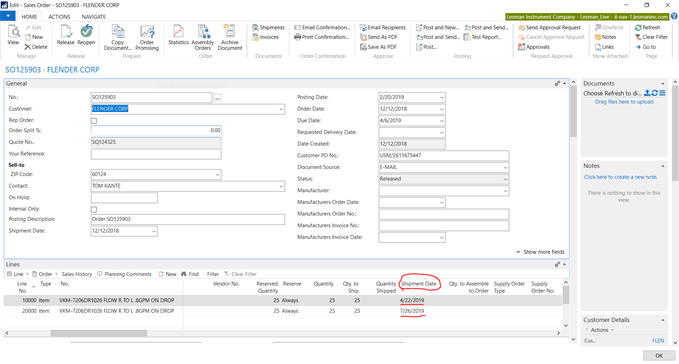Toggle the Rep Order checkbox
The height and width of the screenshot is (364, 679).
94,121
